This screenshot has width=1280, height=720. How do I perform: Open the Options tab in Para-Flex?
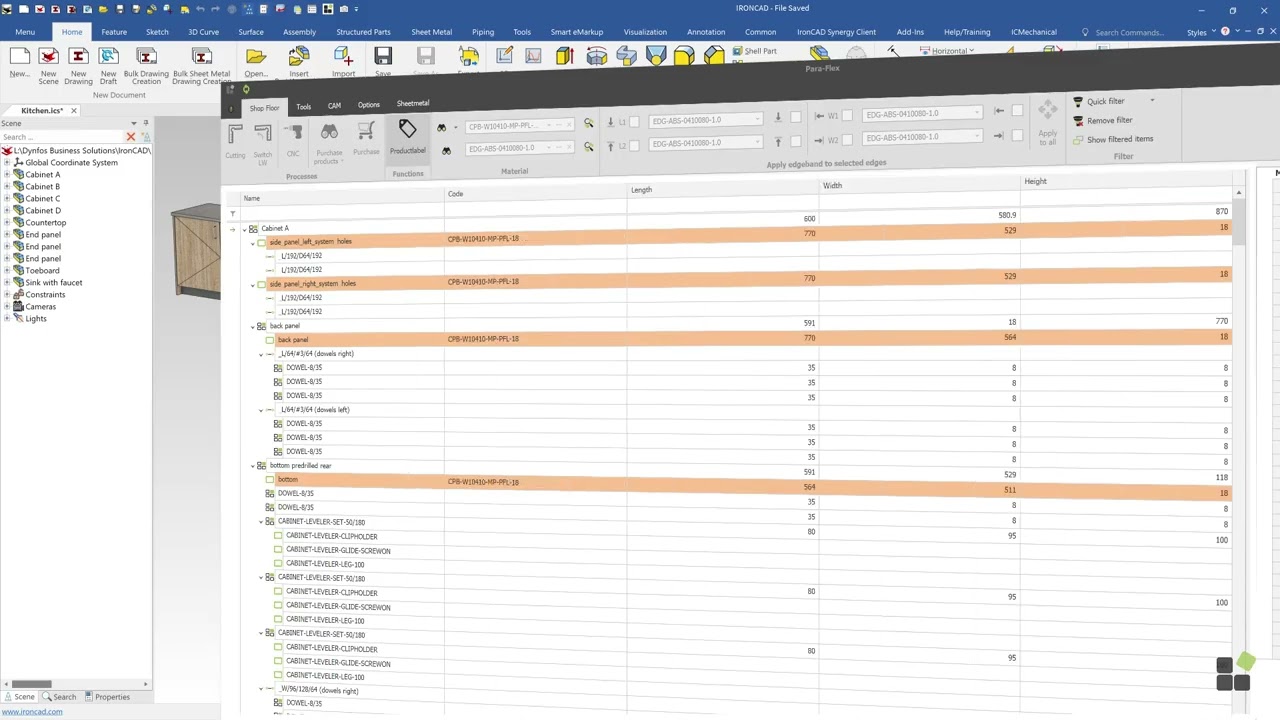(x=368, y=105)
